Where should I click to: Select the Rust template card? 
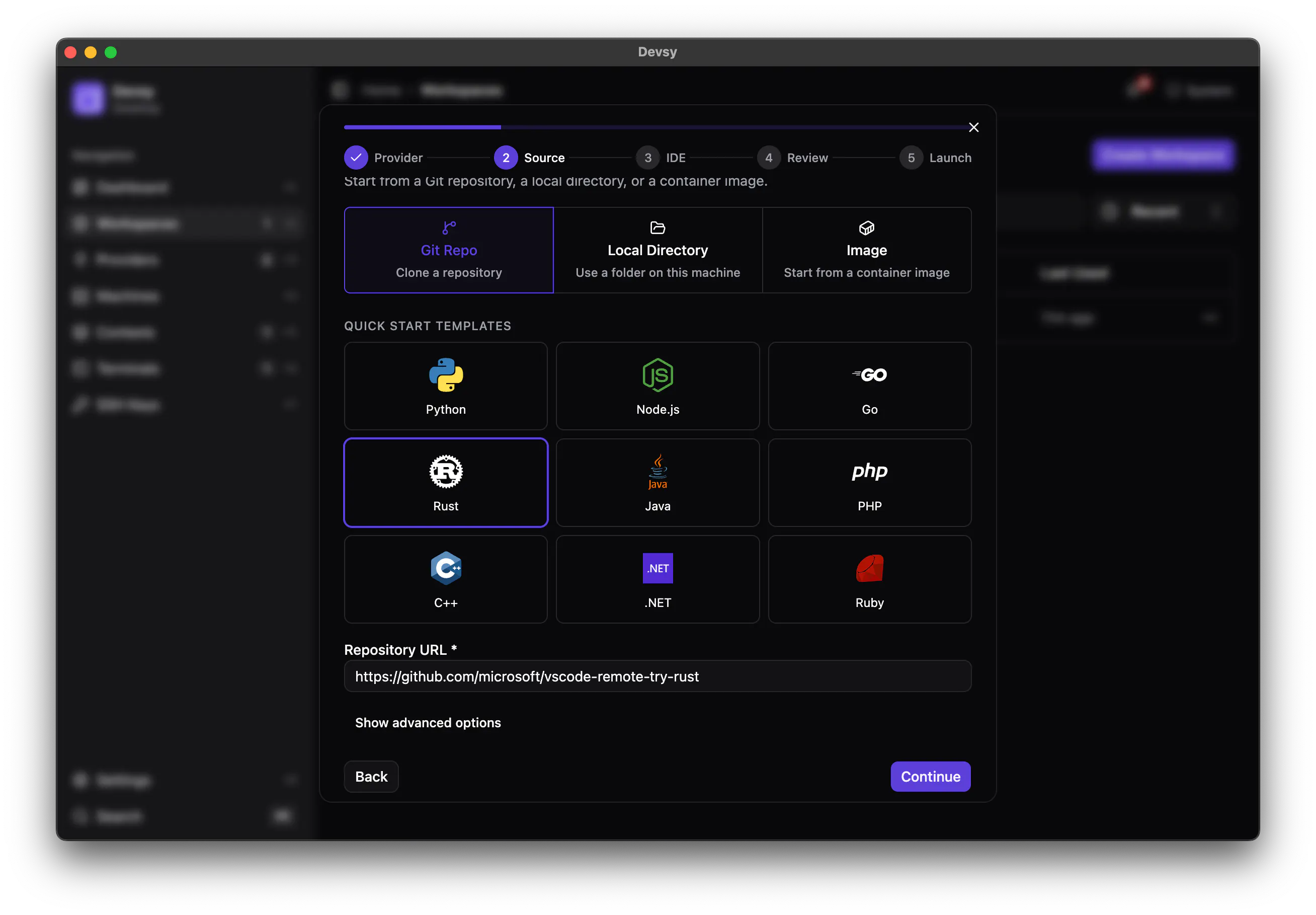click(446, 483)
